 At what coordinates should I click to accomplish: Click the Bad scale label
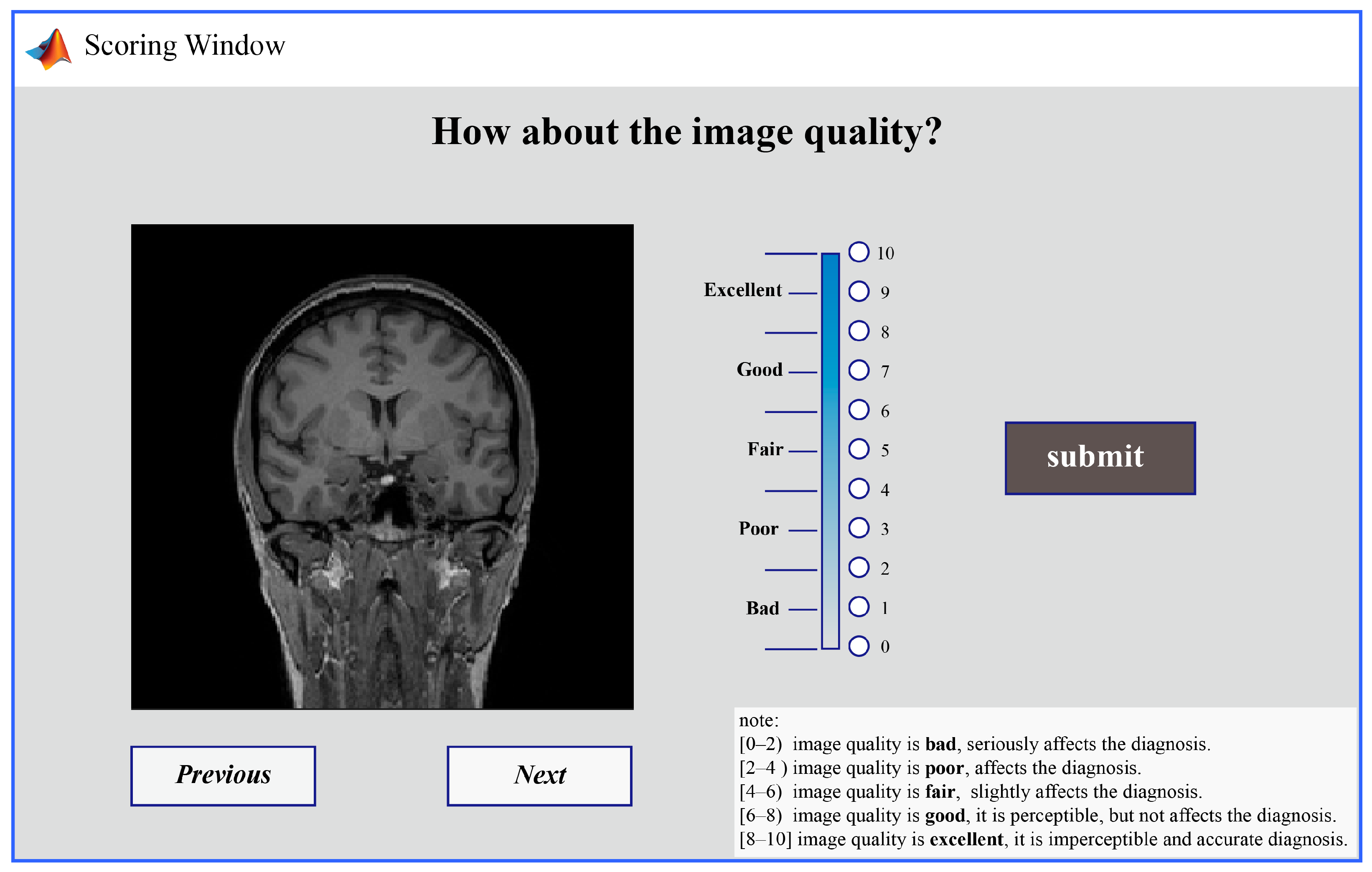[x=762, y=608]
